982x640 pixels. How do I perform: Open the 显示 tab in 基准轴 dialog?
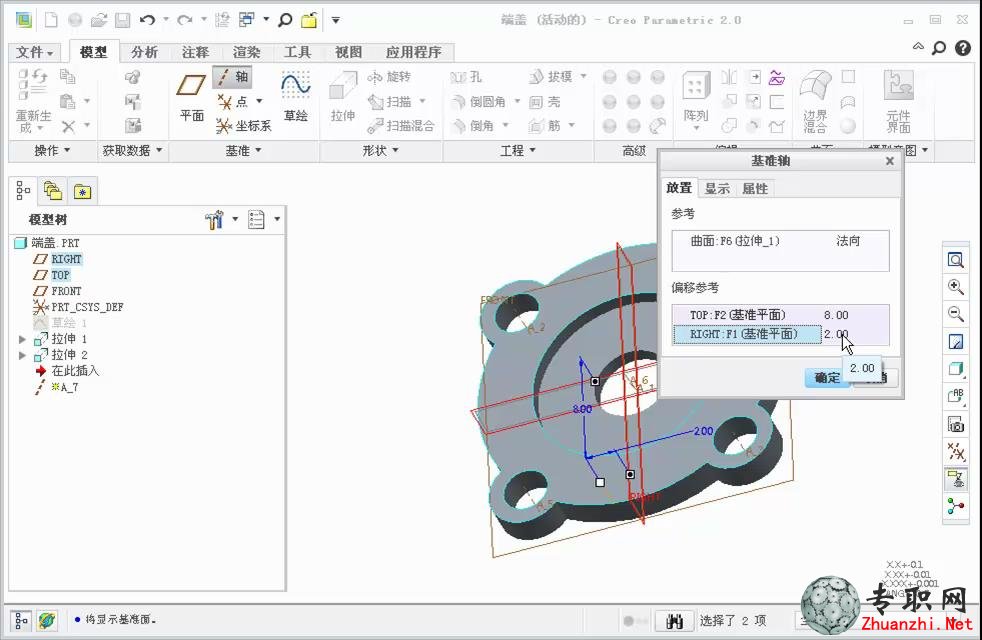coord(717,188)
